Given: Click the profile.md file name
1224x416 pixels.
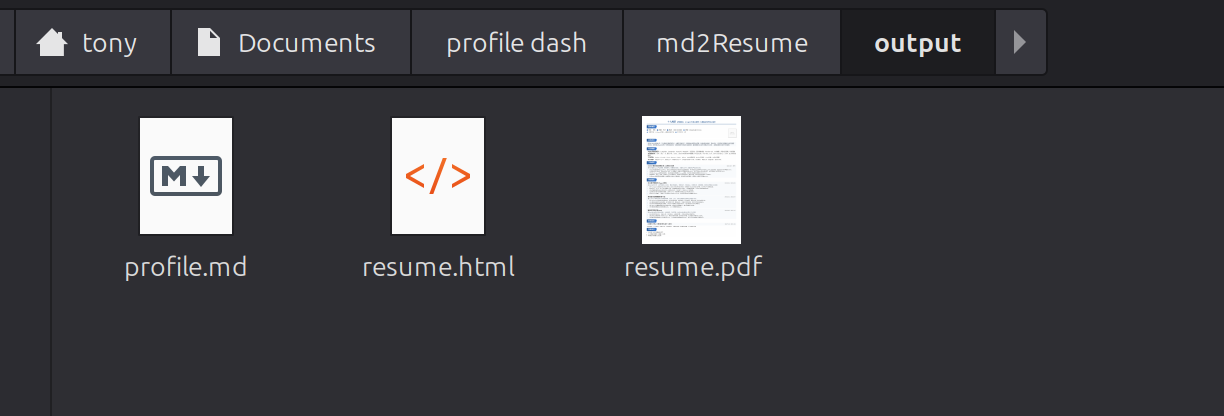Looking at the screenshot, I should click(x=186, y=267).
